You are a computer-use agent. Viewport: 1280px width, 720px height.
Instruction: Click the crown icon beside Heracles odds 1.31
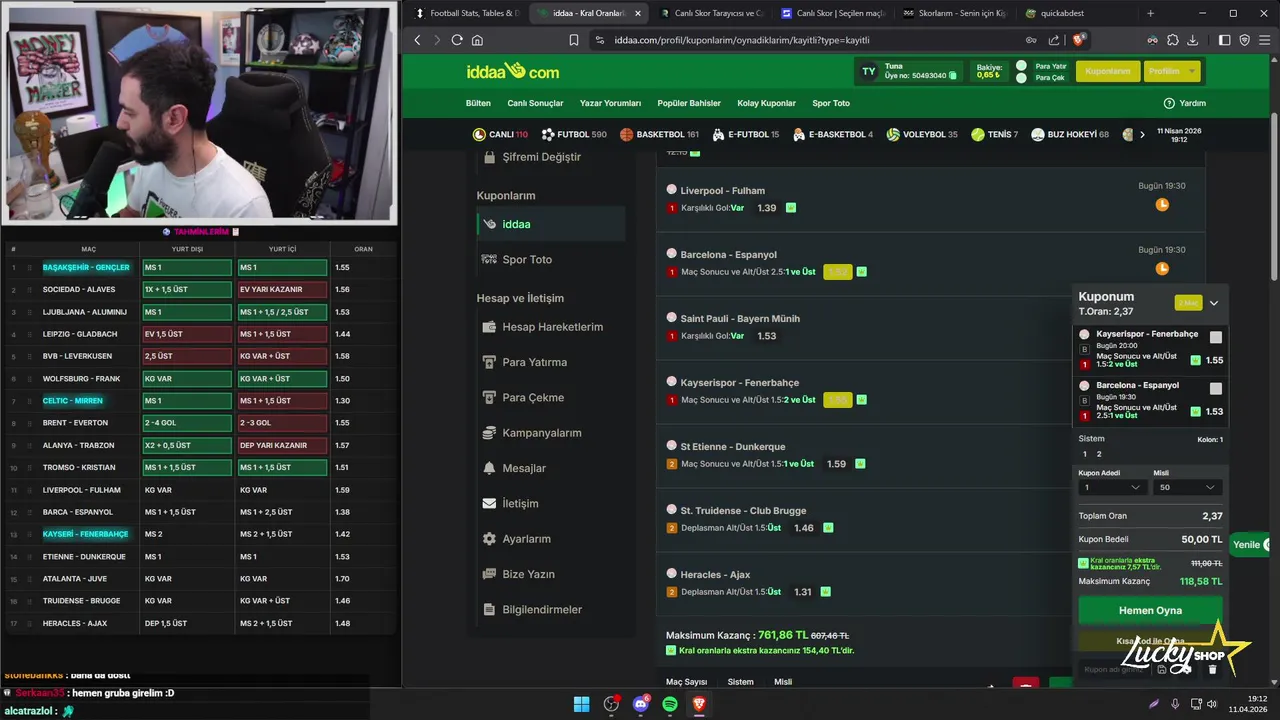click(825, 592)
